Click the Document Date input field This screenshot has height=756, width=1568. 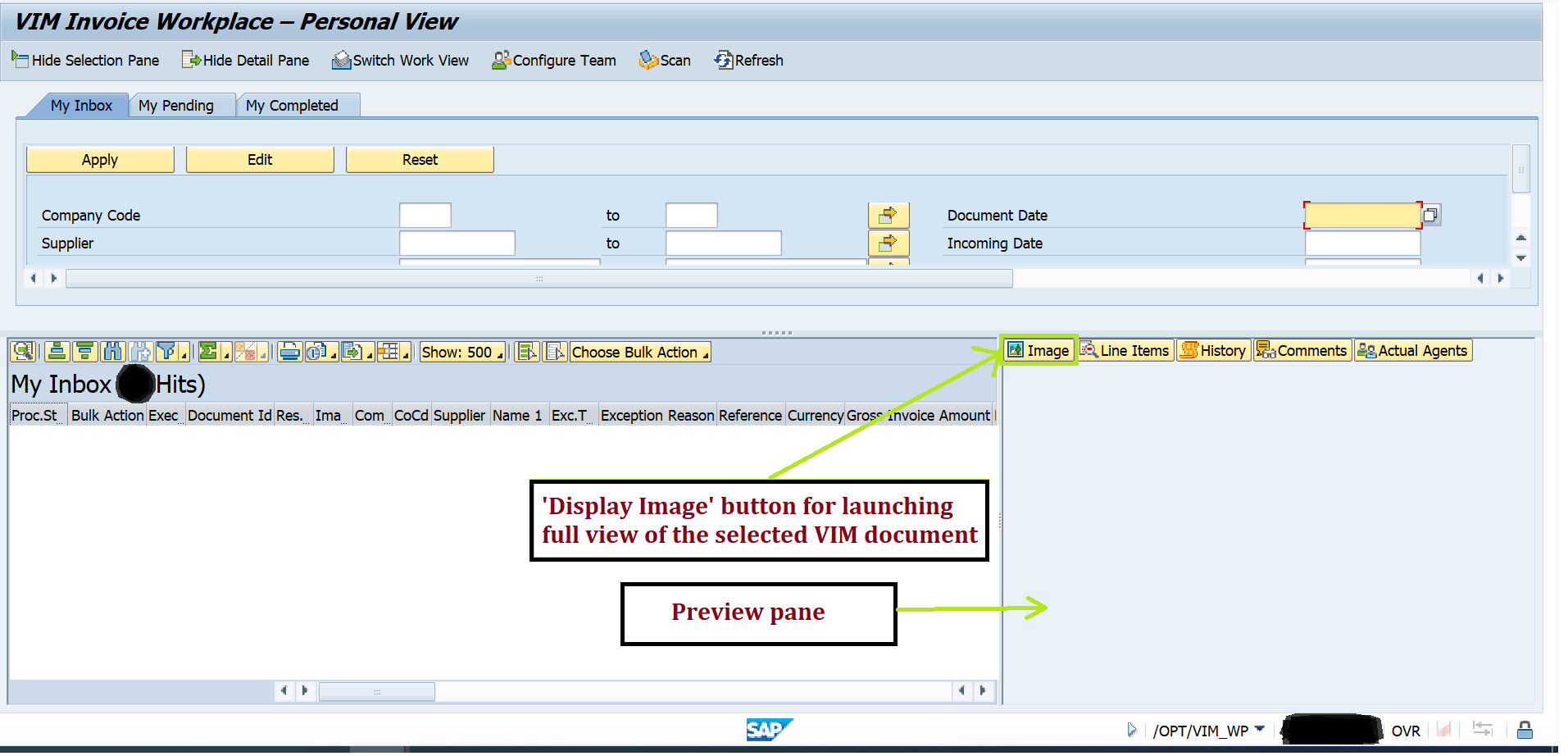(1361, 214)
